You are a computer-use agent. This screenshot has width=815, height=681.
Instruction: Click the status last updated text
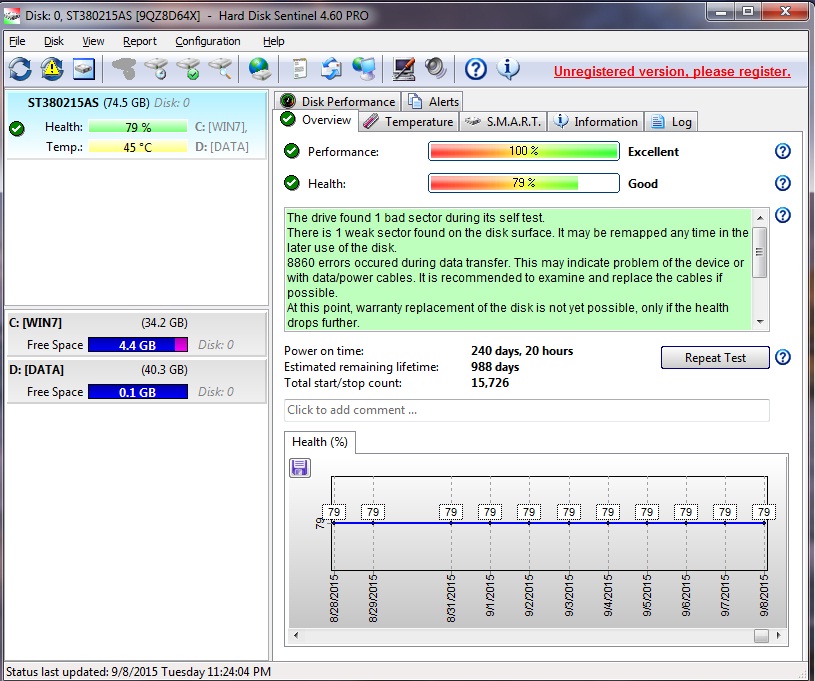[138, 672]
